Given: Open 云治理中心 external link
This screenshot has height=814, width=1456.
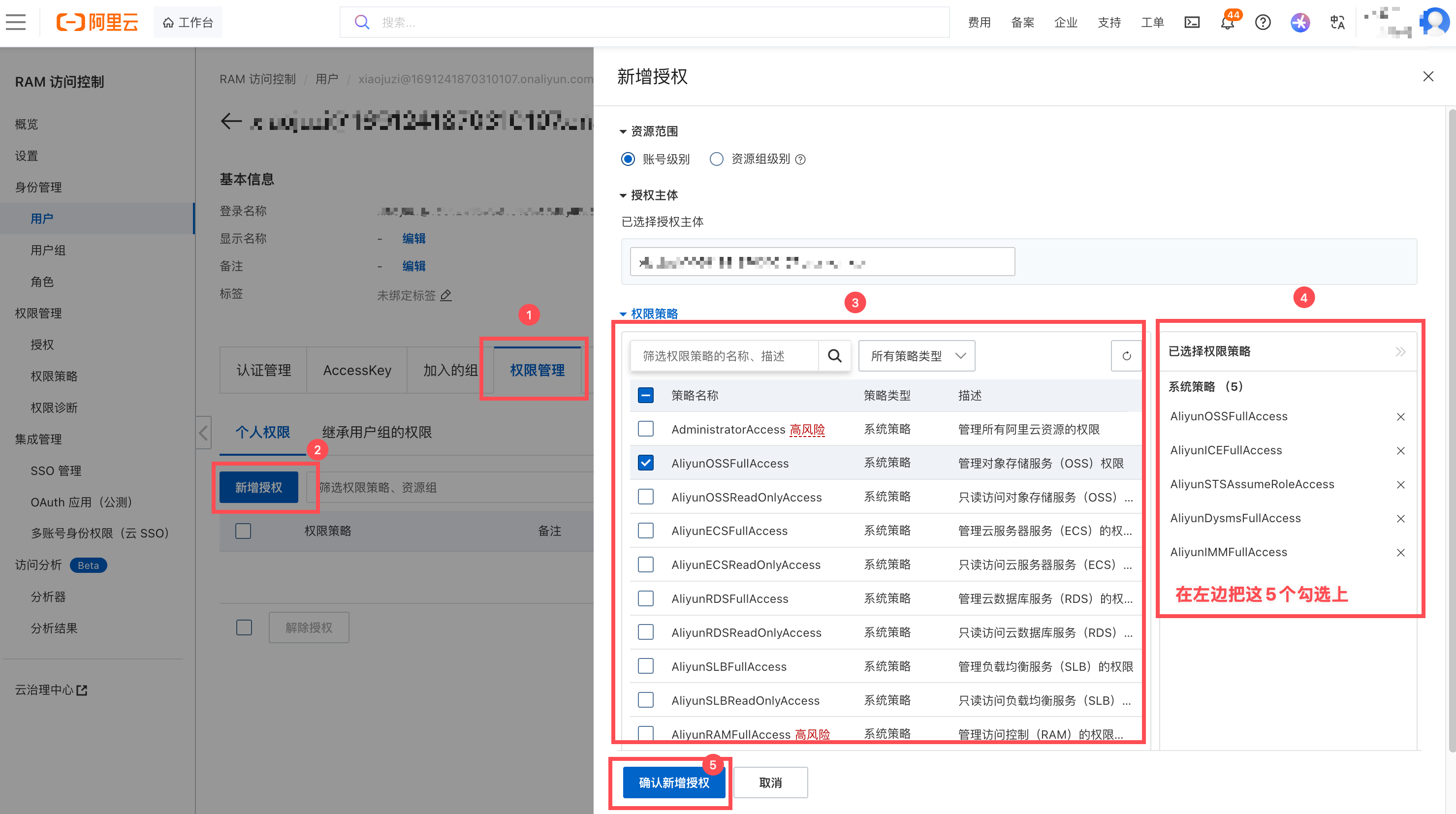Looking at the screenshot, I should [51, 689].
